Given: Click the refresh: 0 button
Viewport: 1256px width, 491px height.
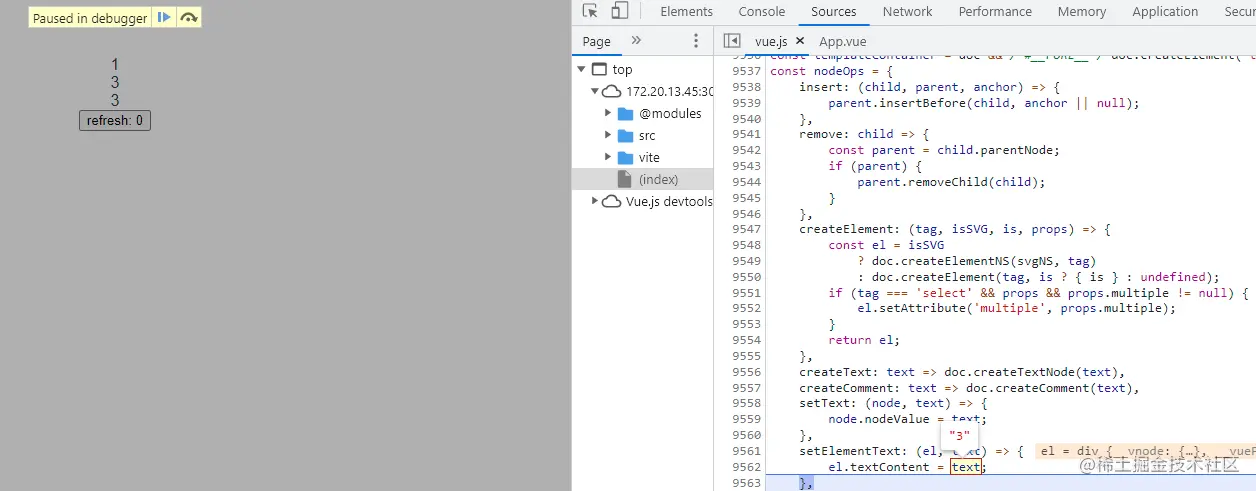Looking at the screenshot, I should [x=115, y=121].
